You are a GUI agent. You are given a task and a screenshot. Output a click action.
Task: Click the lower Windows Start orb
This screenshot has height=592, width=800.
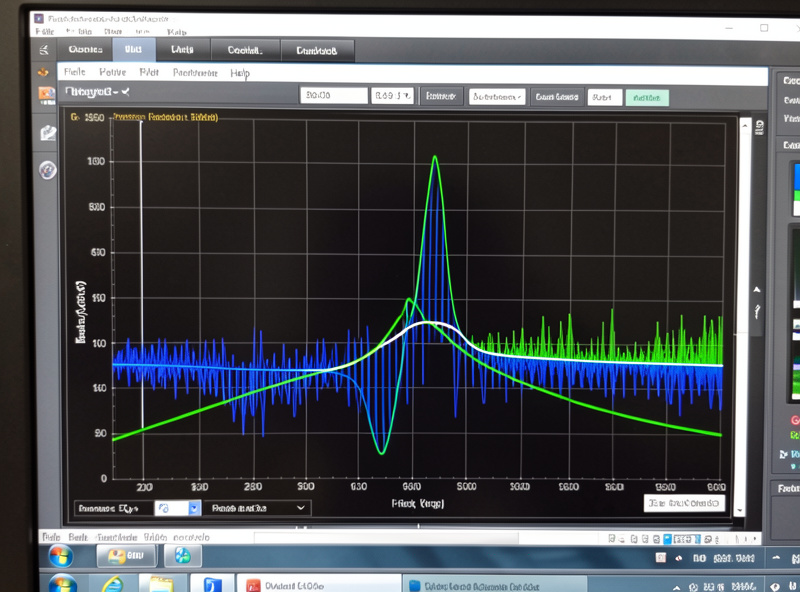(x=63, y=583)
